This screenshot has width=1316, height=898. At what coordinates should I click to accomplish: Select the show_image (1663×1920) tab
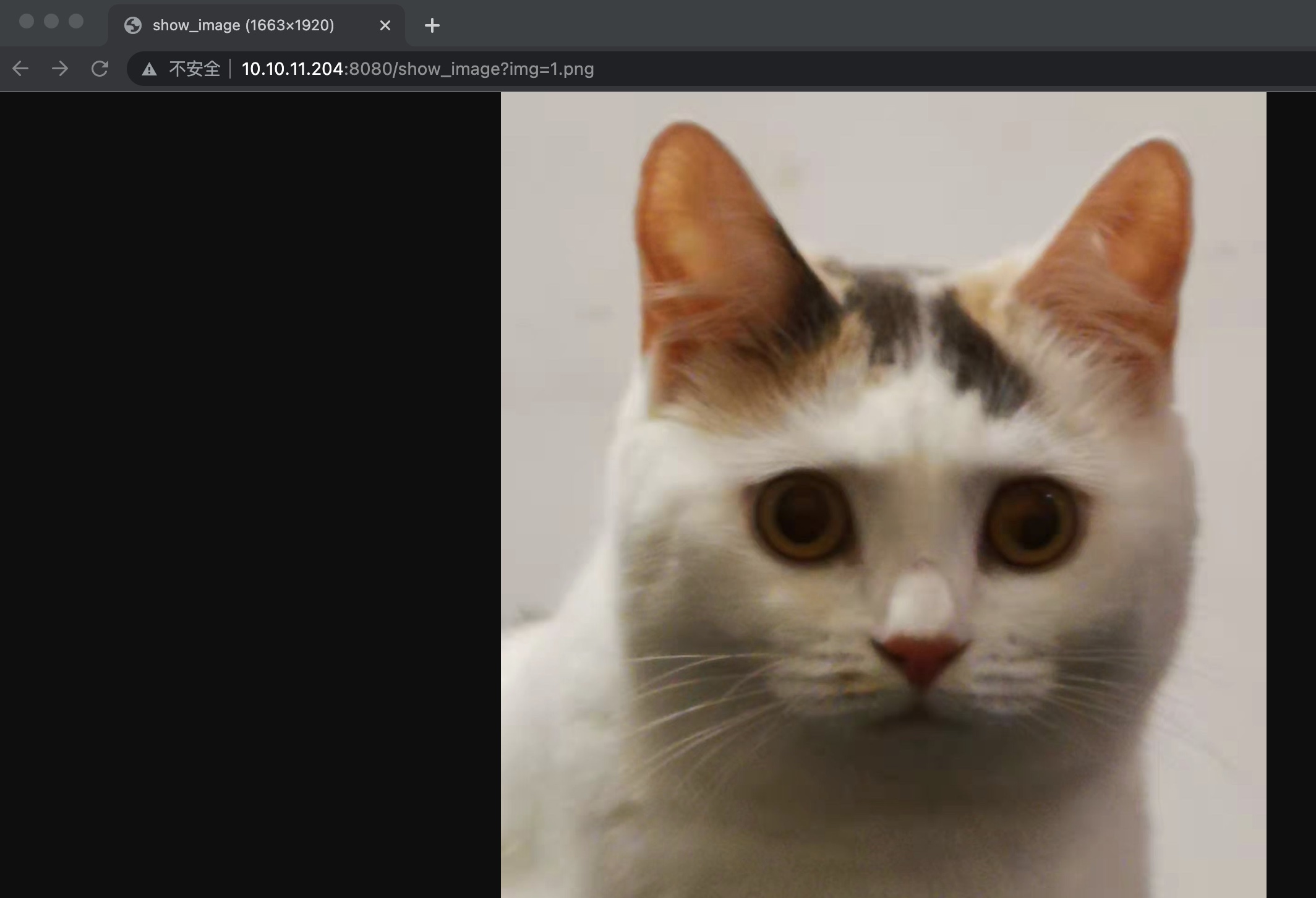(243, 25)
